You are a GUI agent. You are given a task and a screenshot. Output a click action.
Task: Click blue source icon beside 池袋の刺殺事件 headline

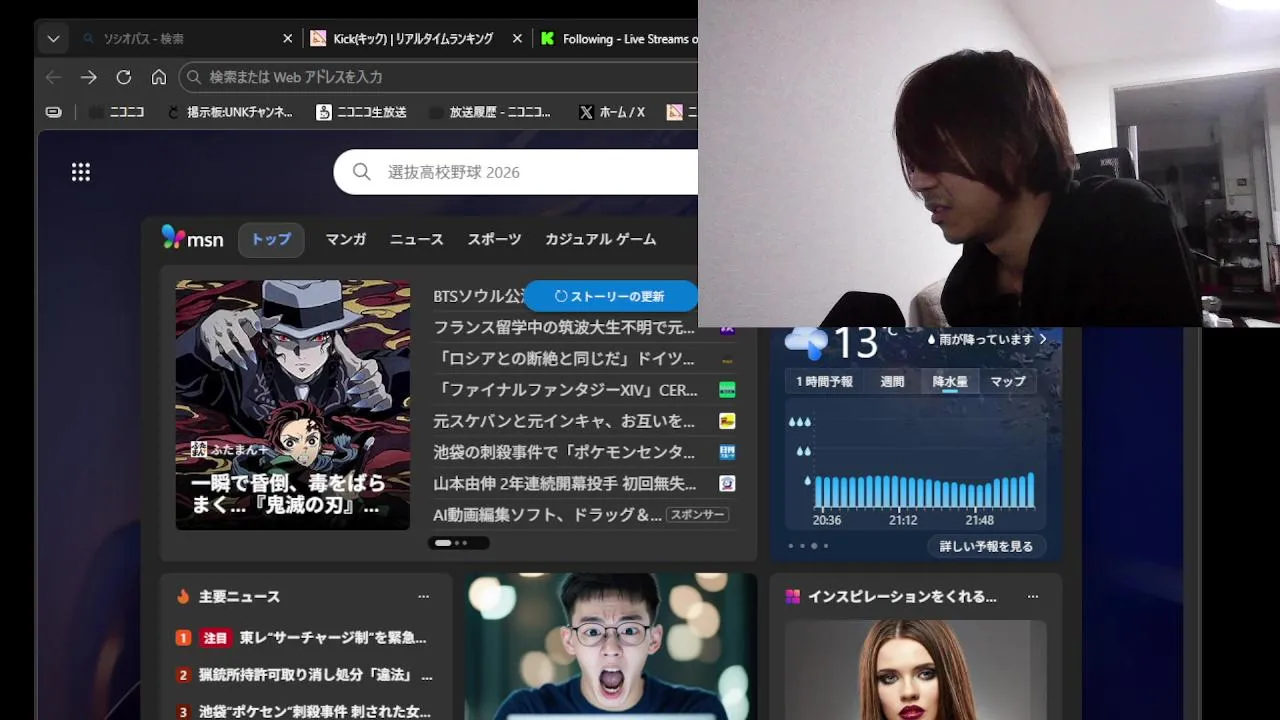(727, 452)
